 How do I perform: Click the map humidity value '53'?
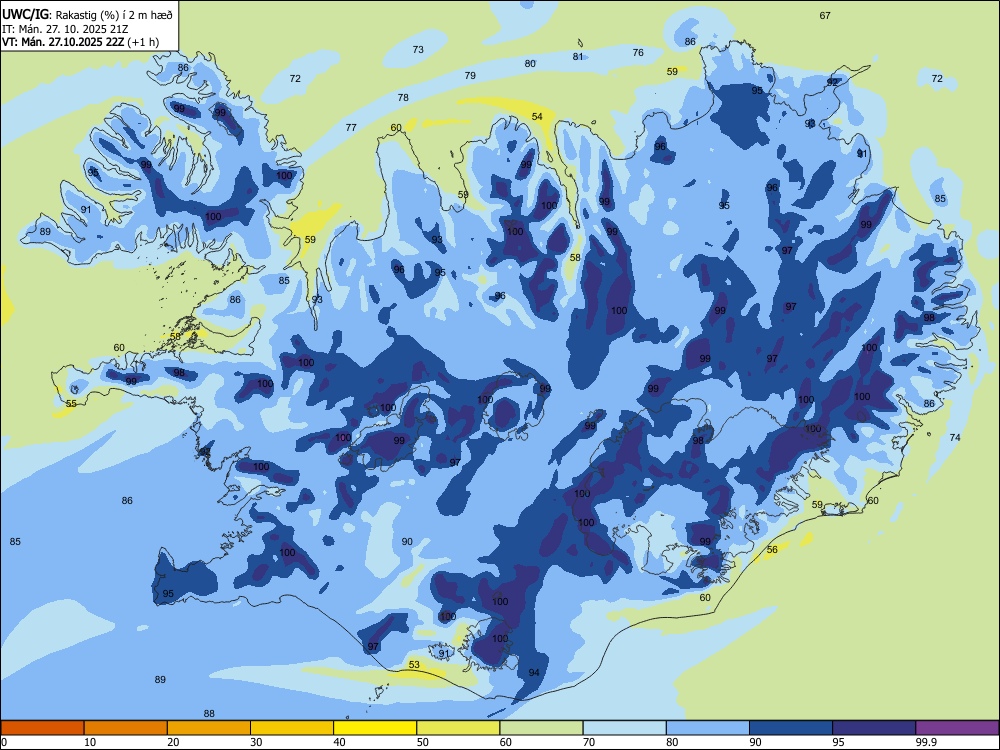414,665
